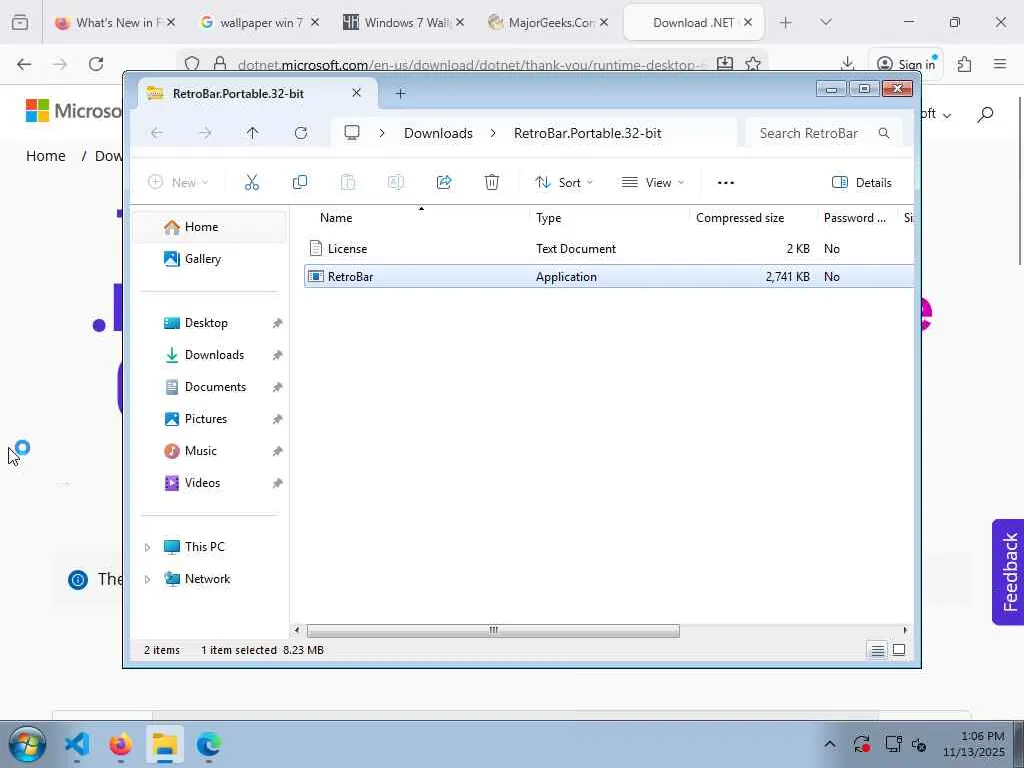Go up one folder with Up arrow
Screen dimensions: 1024x768
(253, 133)
